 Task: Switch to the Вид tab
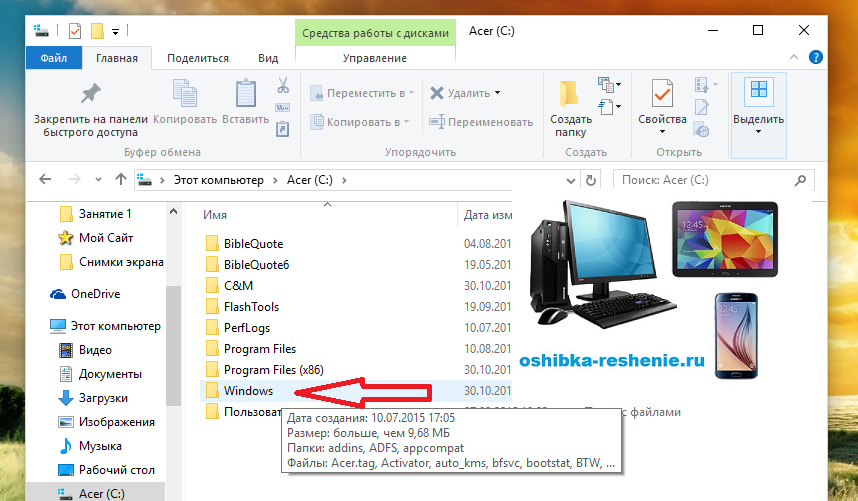tap(268, 58)
